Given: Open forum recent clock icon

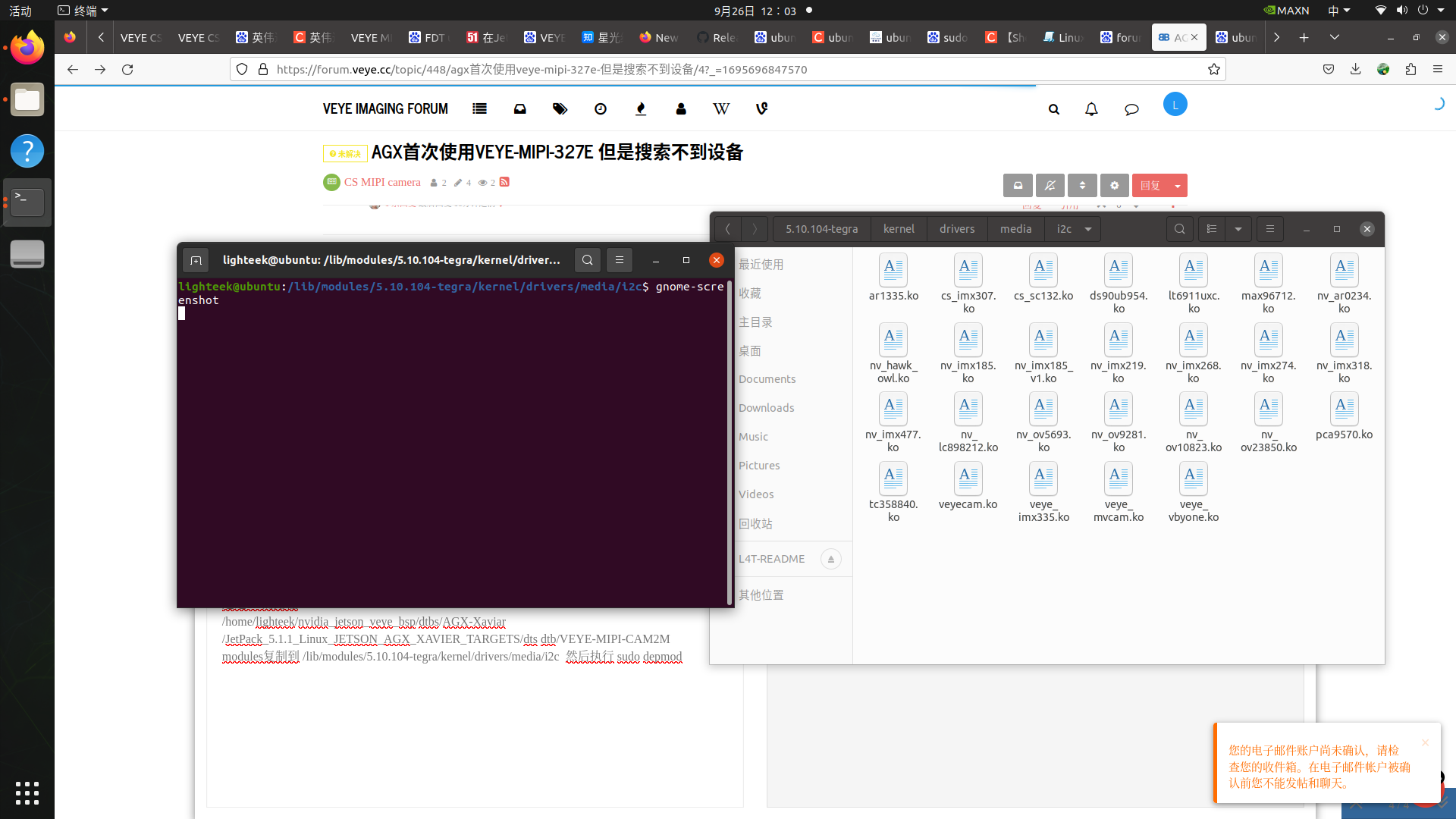Looking at the screenshot, I should coord(600,108).
